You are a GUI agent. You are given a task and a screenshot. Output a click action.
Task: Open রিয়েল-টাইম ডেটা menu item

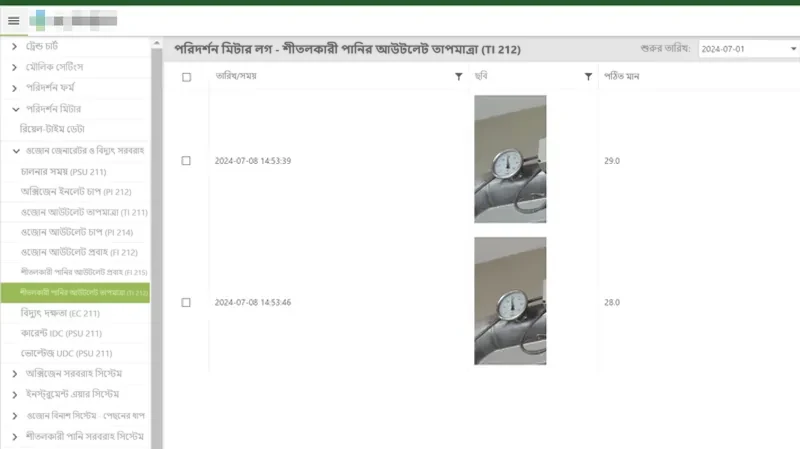pyautogui.click(x=52, y=129)
